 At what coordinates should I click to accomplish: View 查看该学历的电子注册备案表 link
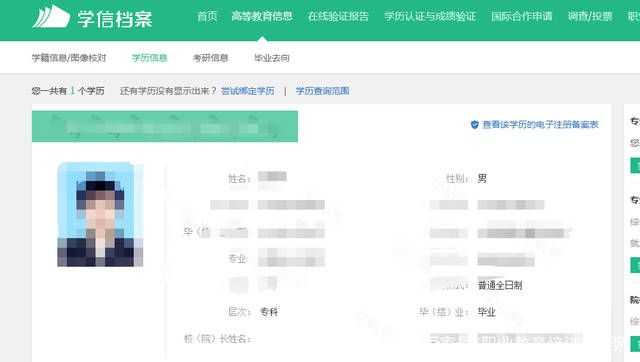pos(540,124)
